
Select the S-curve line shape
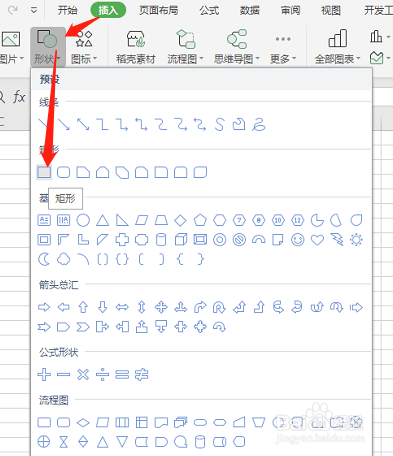point(219,124)
